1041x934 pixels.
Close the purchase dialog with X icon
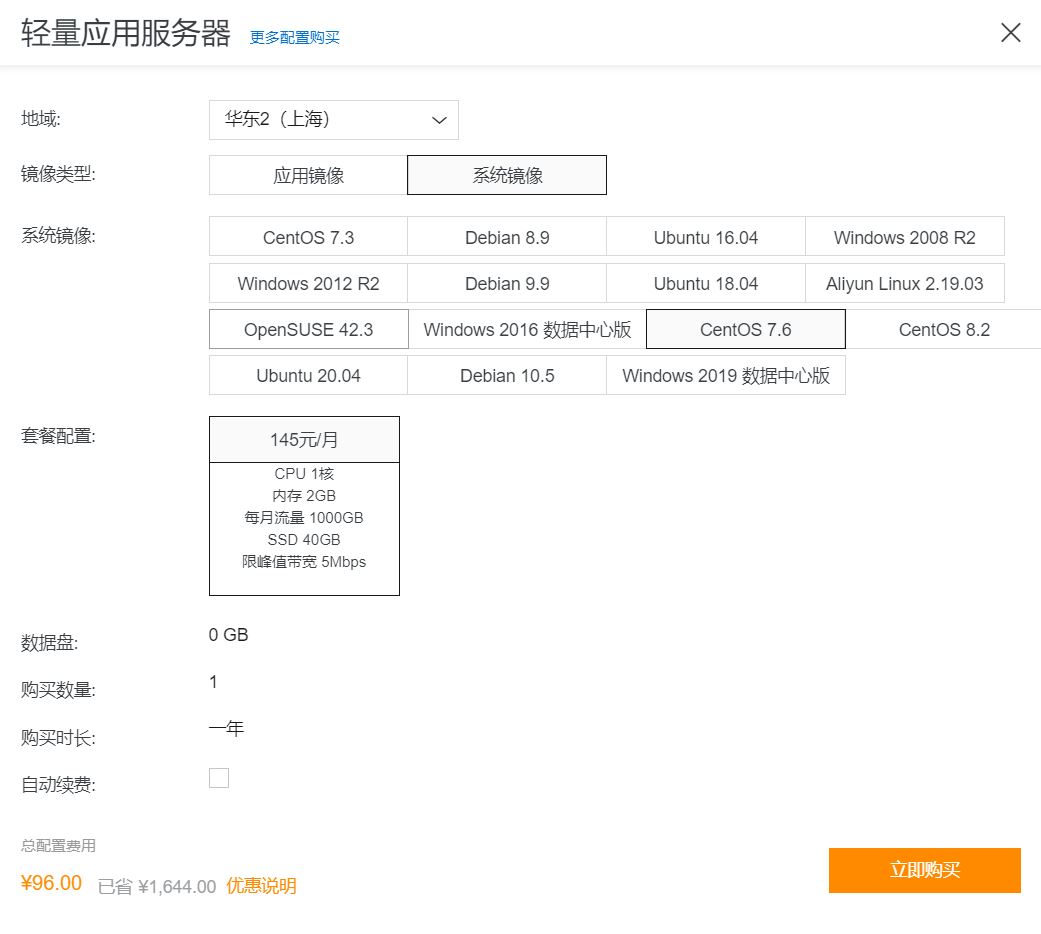(x=1010, y=32)
